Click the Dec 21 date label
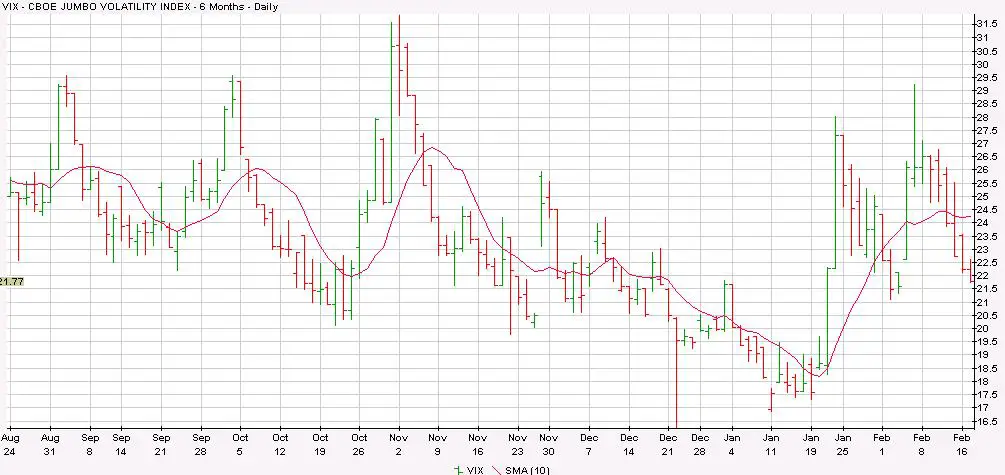This screenshot has height=475, width=1005. (668, 444)
